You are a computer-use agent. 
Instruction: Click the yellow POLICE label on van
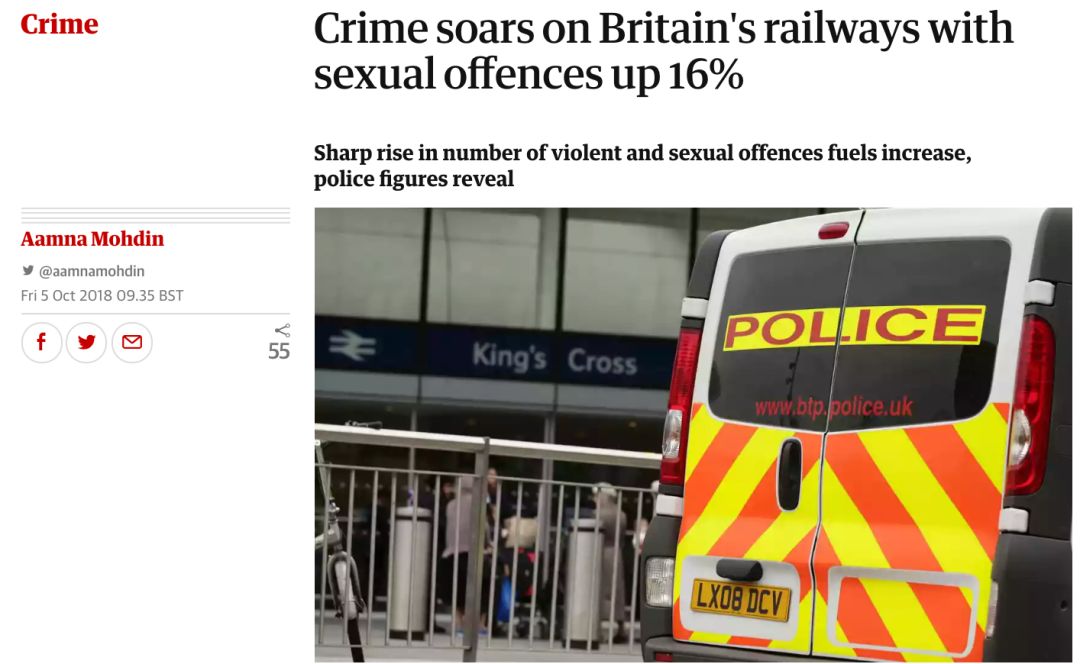(x=854, y=326)
